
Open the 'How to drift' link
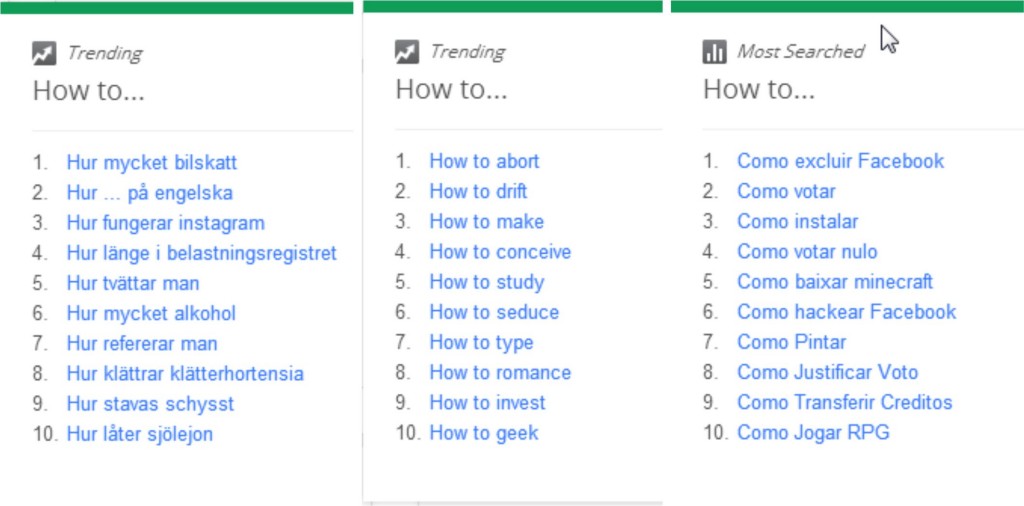[x=478, y=191]
